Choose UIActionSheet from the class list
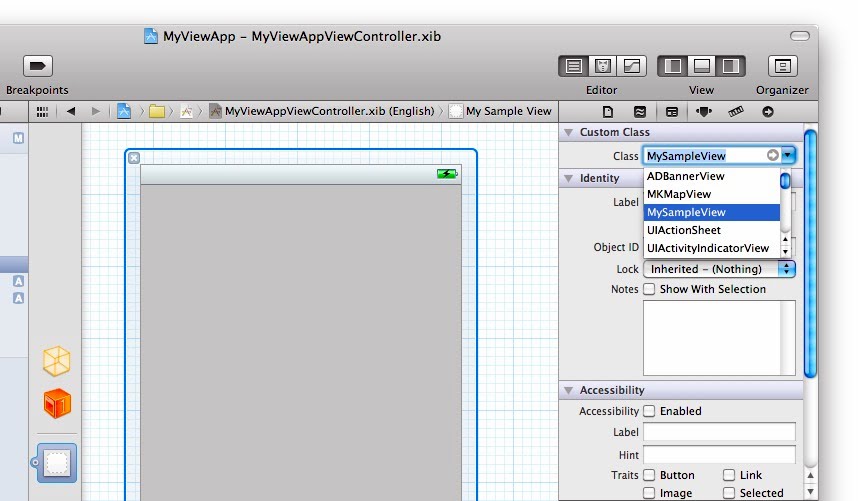 tap(684, 230)
